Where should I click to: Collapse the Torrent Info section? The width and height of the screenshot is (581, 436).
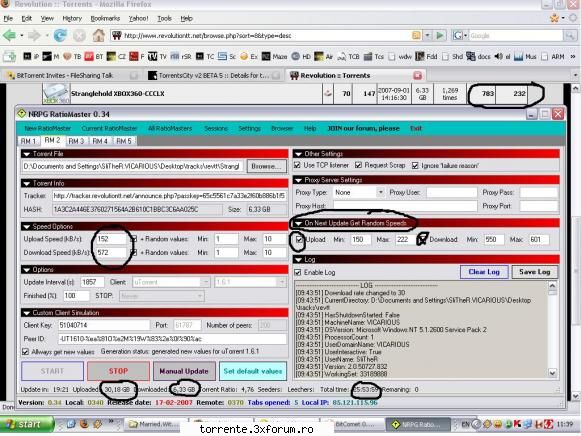pyautogui.click(x=27, y=183)
